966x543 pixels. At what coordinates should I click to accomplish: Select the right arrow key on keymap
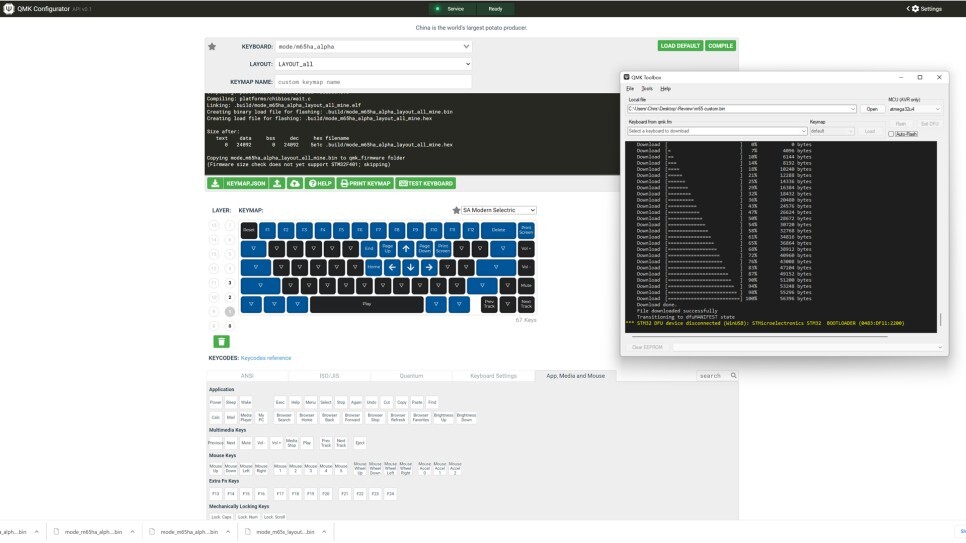tap(429, 267)
